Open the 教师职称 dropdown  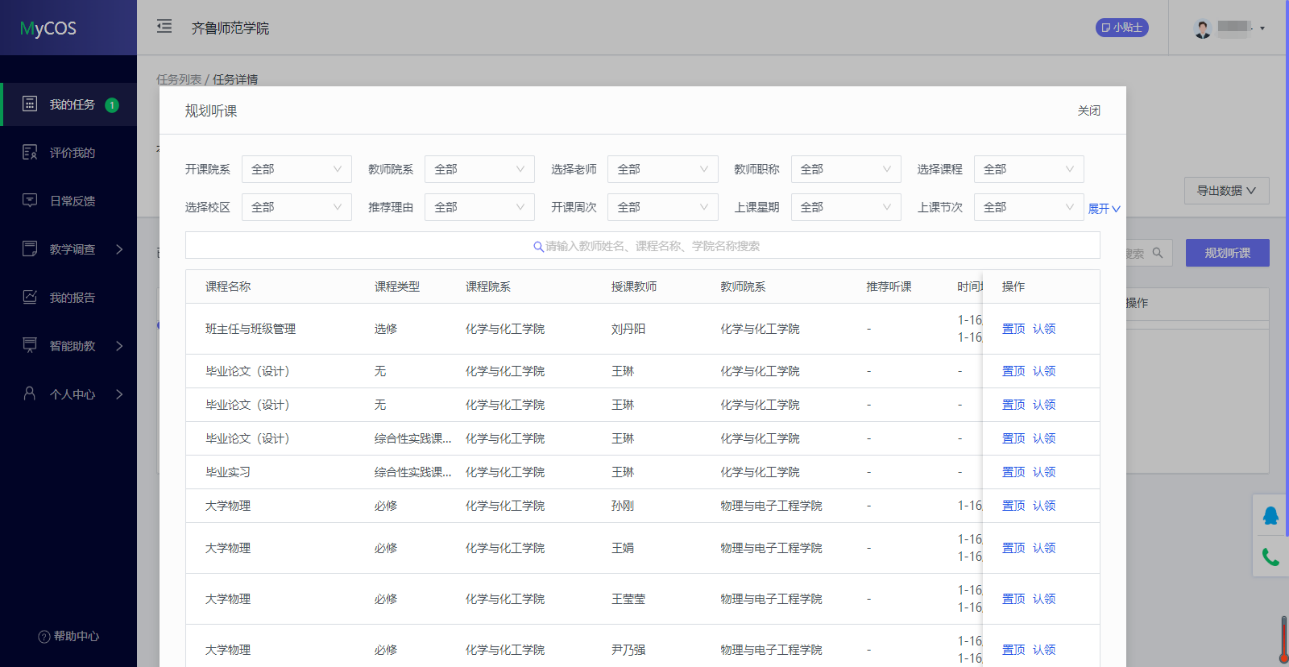point(845,170)
